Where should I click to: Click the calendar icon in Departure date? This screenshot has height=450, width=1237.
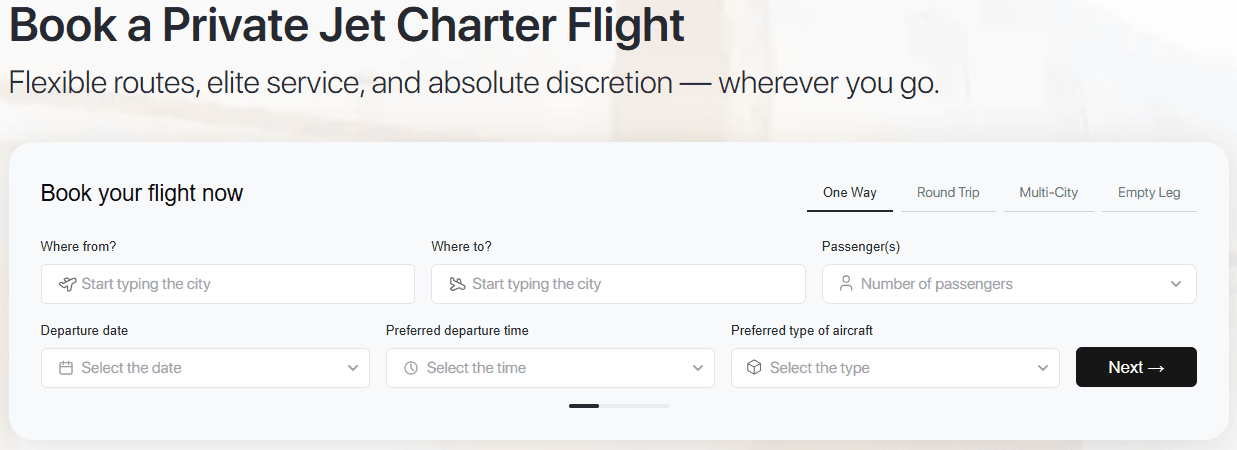pyautogui.click(x=66, y=368)
